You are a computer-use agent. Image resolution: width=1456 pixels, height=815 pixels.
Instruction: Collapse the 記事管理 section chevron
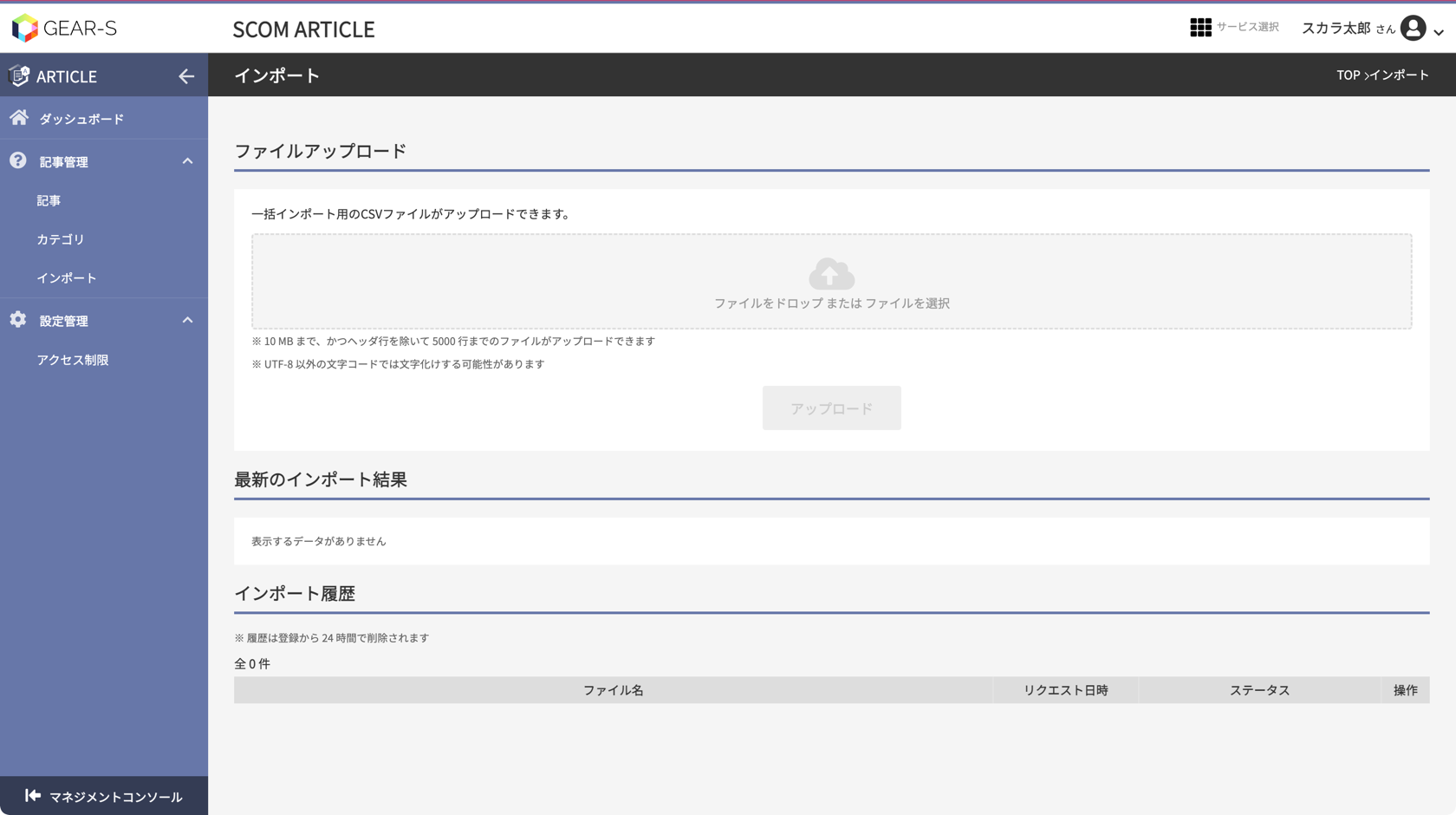point(187,161)
